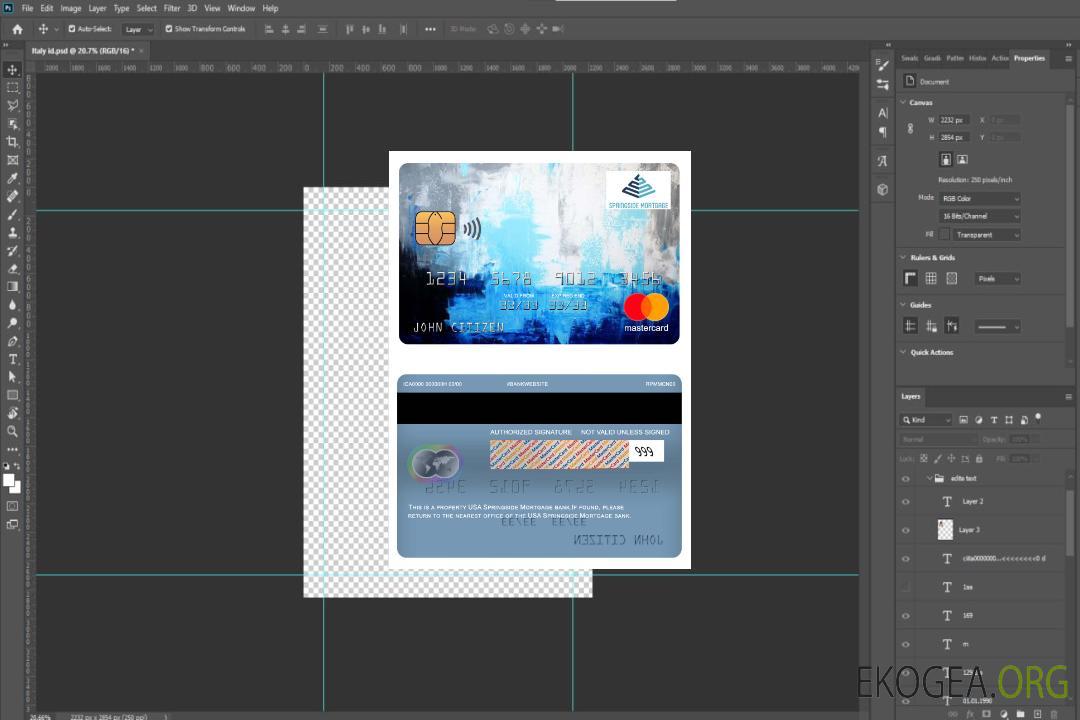Toggle the layer filter on/off switch
The image size is (1080, 720).
[1038, 418]
